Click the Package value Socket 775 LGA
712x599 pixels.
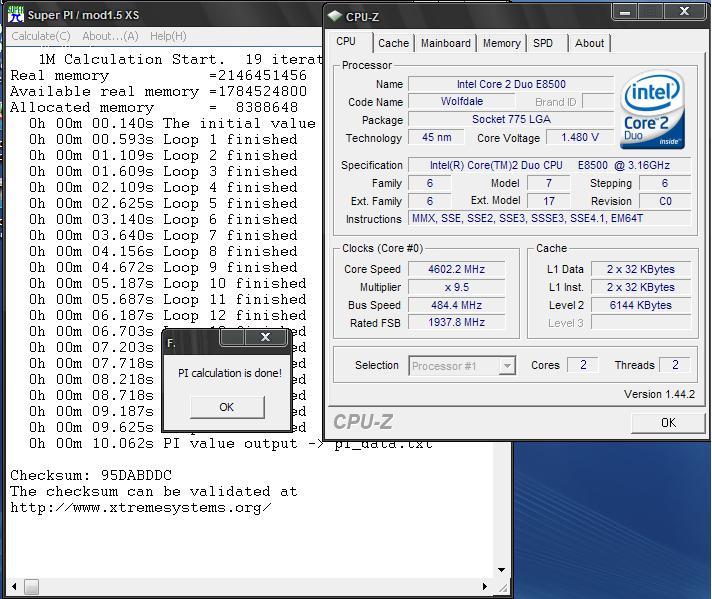tap(511, 119)
